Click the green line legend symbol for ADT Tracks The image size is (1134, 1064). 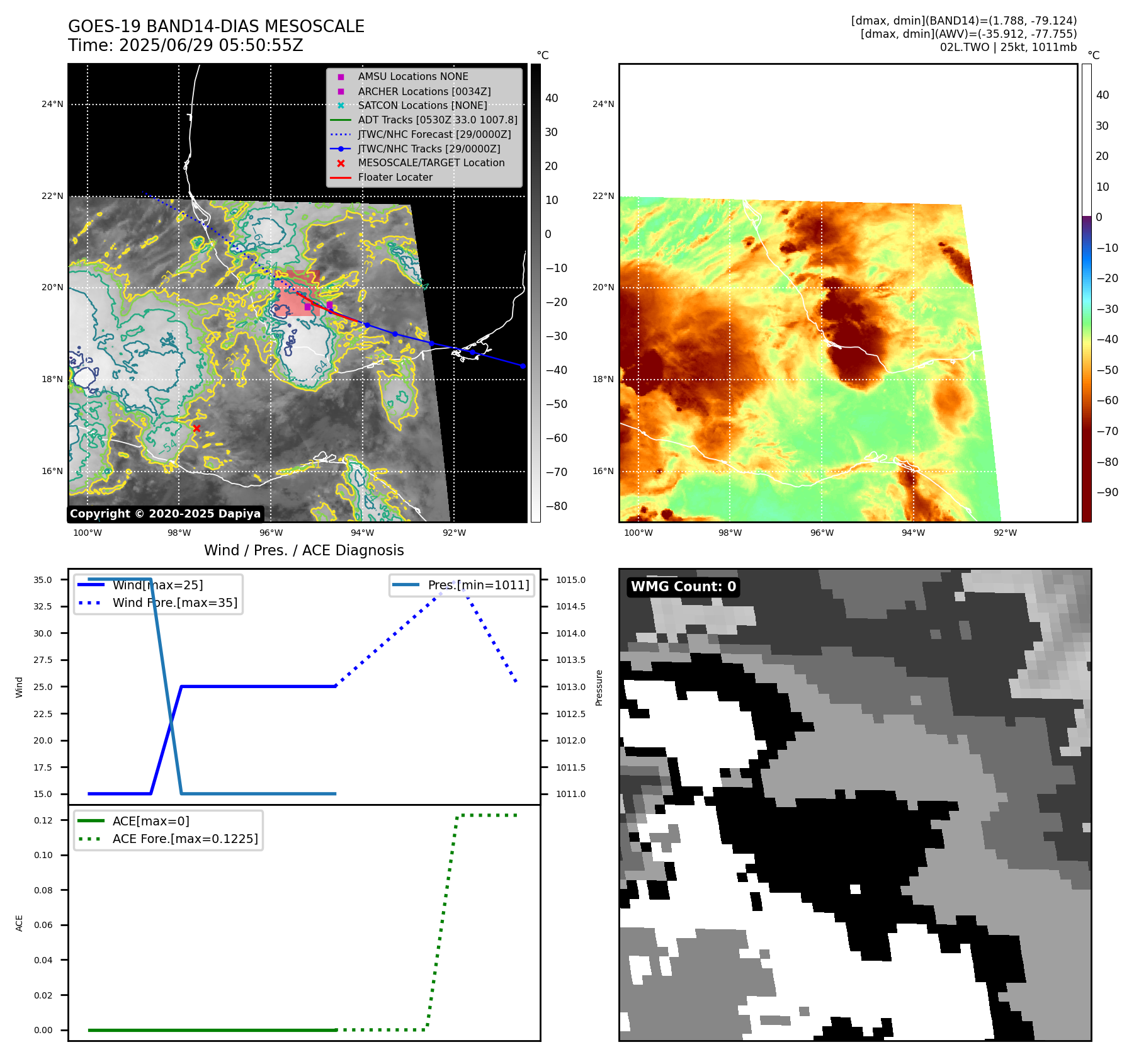[341, 120]
